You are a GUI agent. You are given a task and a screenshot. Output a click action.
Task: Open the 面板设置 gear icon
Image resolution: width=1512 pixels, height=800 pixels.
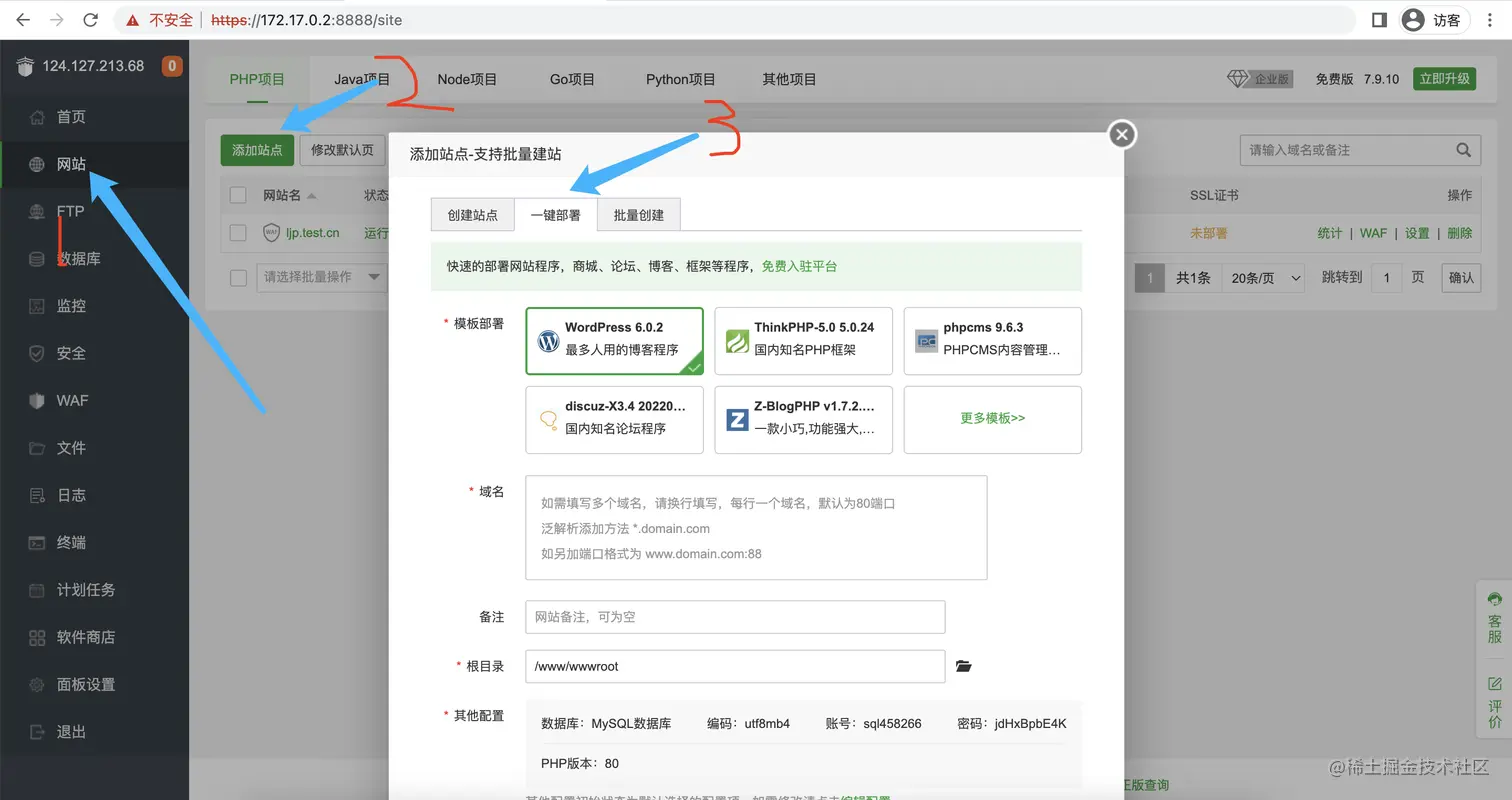point(37,685)
